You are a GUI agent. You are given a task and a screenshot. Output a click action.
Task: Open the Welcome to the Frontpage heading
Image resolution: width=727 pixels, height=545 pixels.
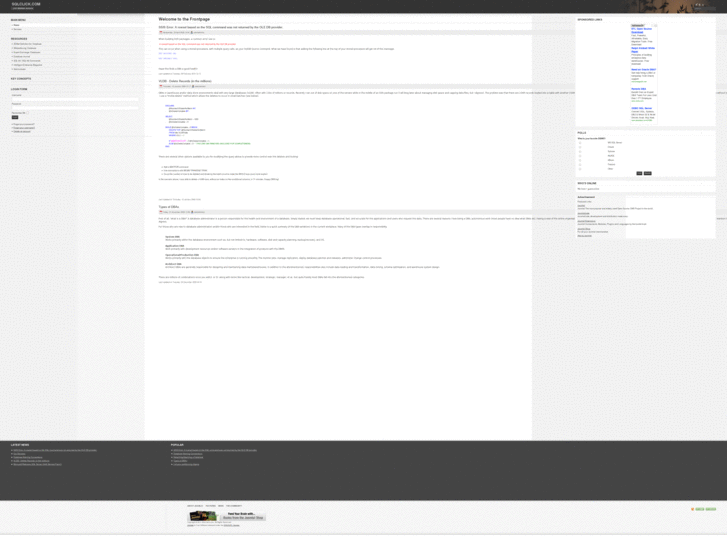point(184,19)
